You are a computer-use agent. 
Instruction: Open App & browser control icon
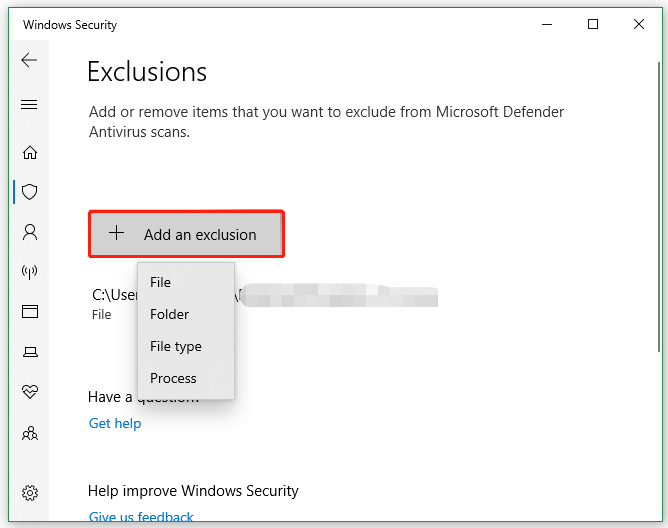30,312
